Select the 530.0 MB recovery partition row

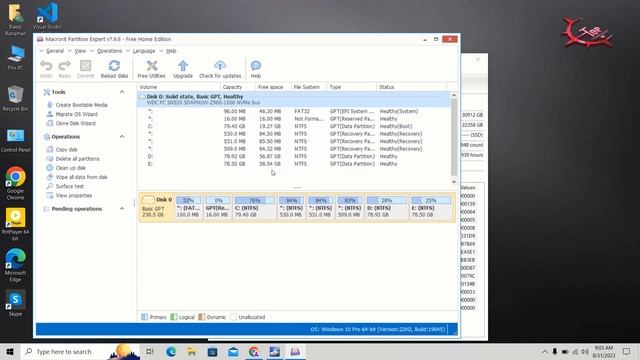coord(294,134)
